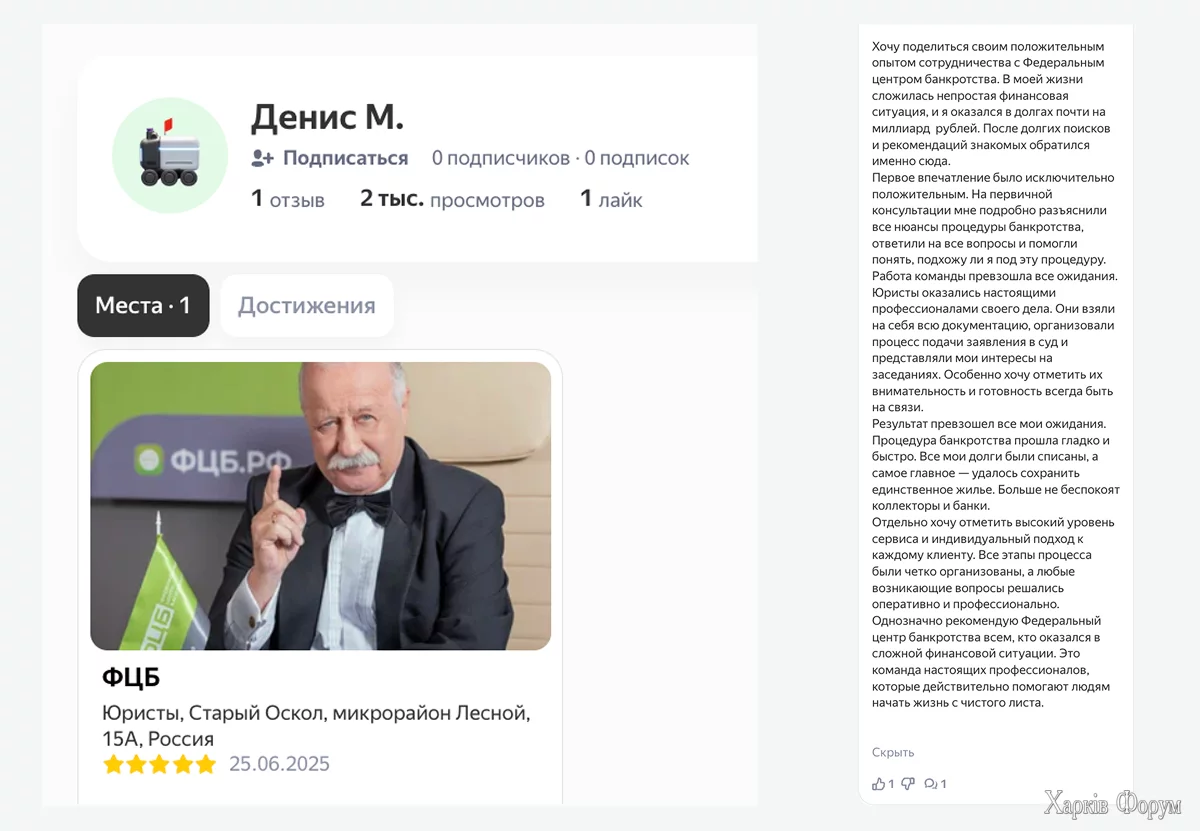Open the ФЦБ place photo thumbnail

tap(320, 506)
